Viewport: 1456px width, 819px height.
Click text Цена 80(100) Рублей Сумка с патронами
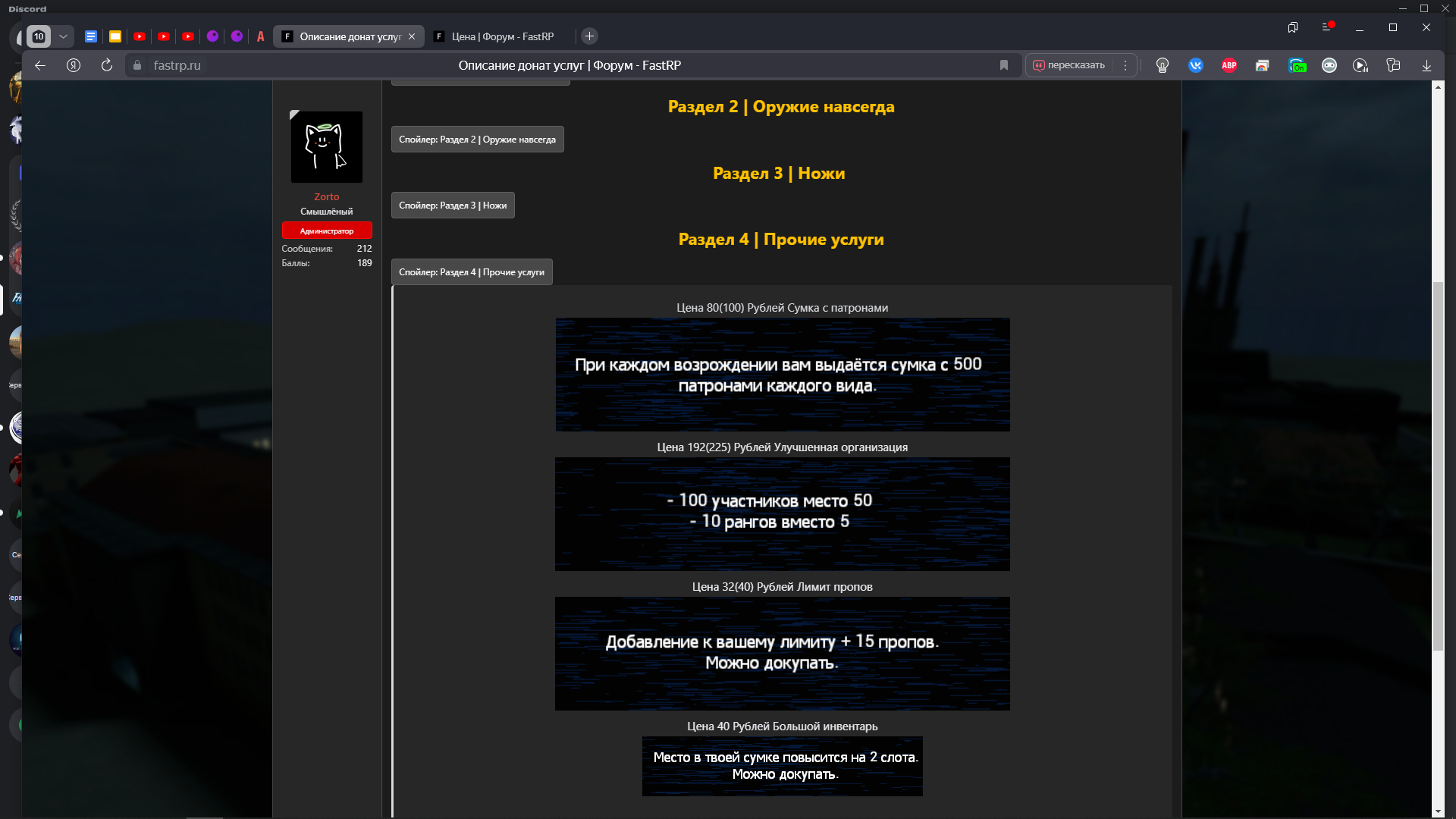[783, 308]
